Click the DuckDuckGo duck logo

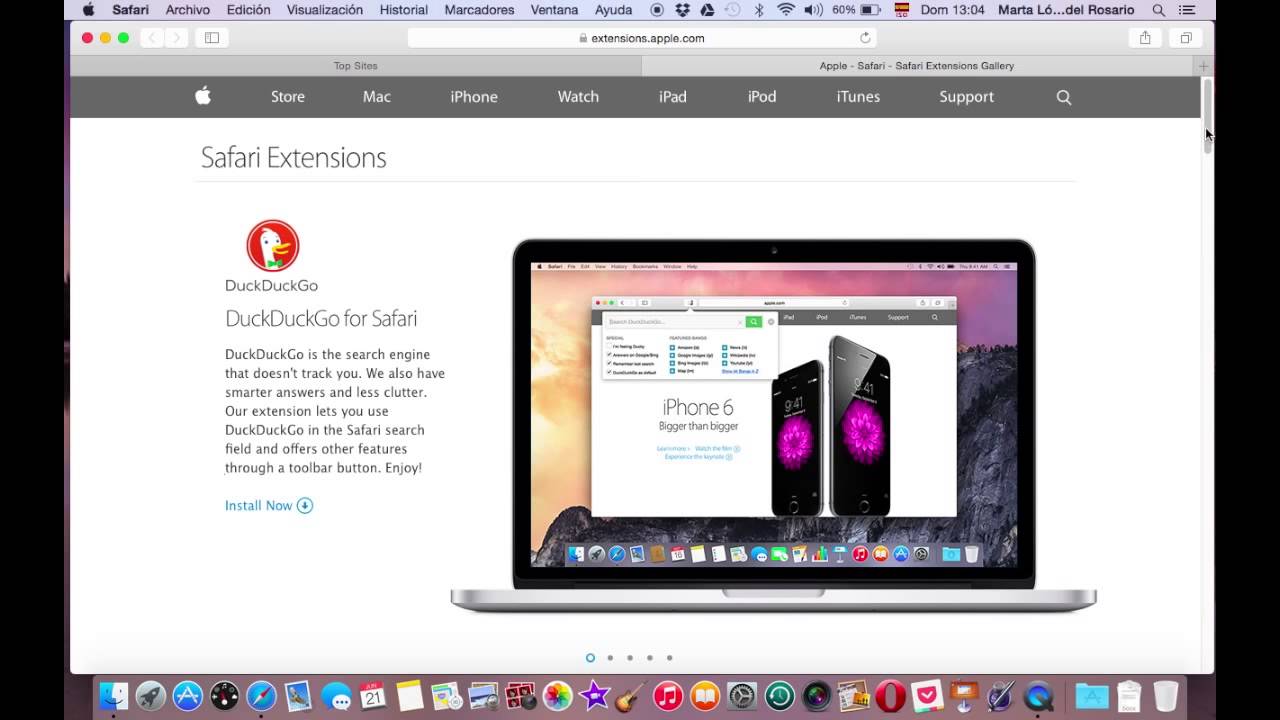(272, 245)
